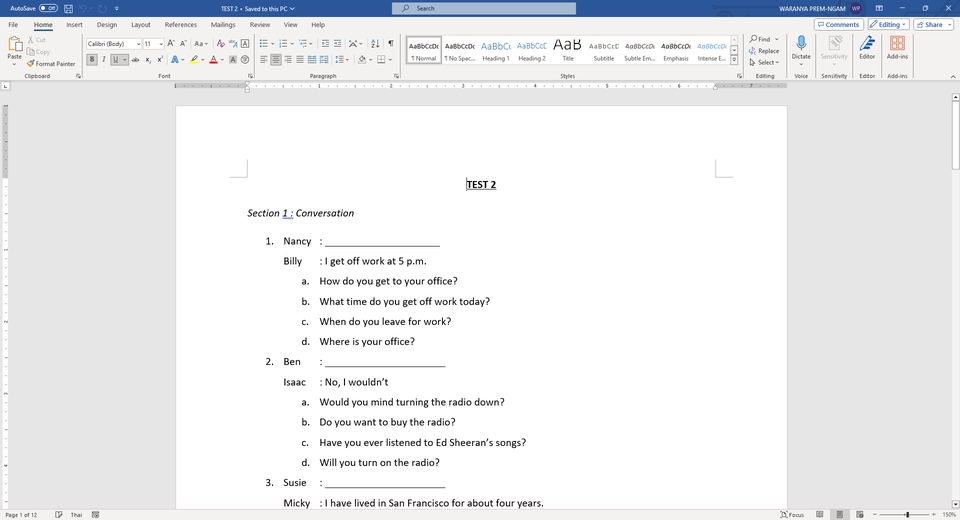Switch to the Layout tab

(140, 25)
